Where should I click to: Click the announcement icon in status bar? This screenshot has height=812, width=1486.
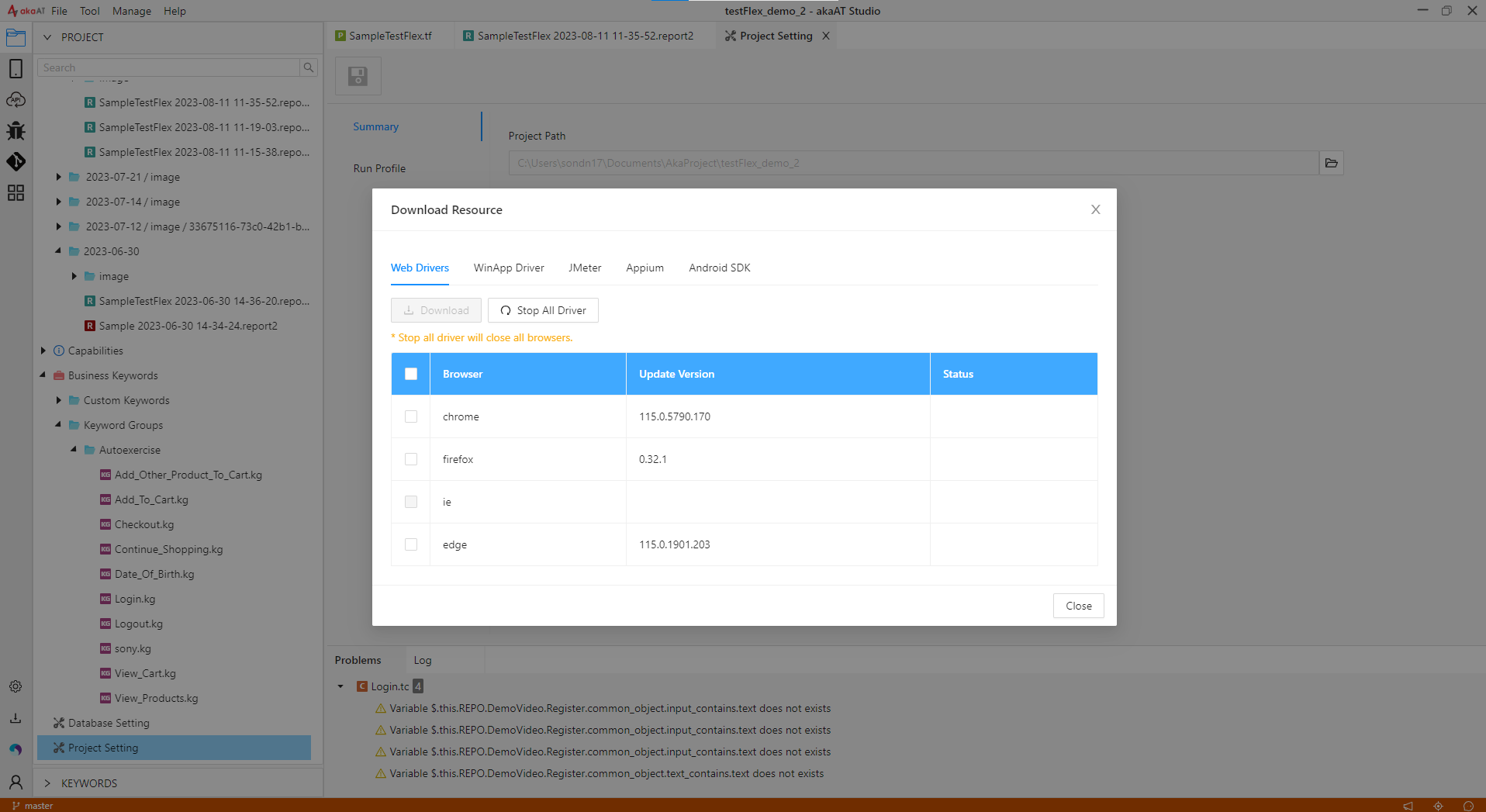pyautogui.click(x=1408, y=806)
